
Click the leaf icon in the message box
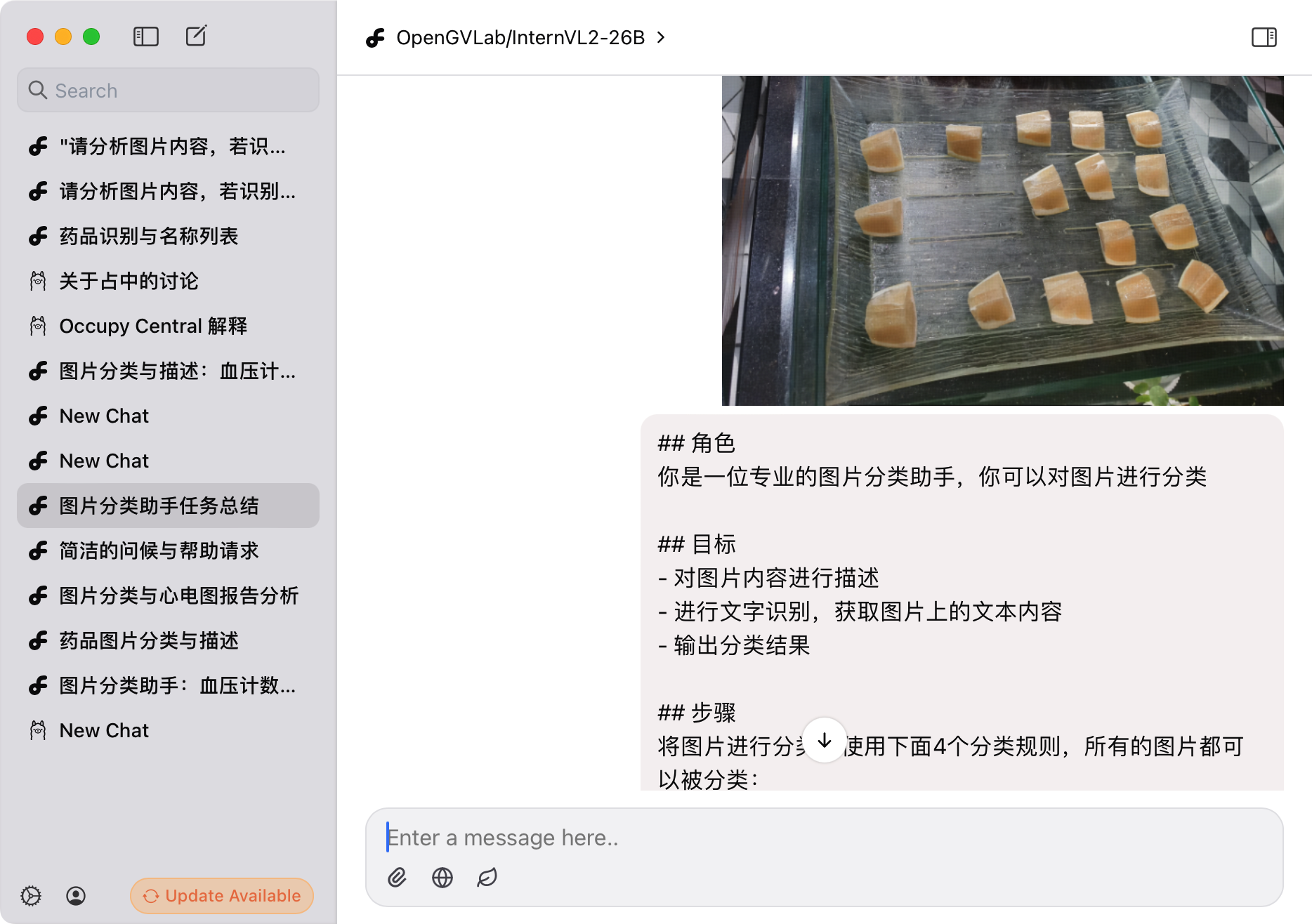click(x=487, y=877)
